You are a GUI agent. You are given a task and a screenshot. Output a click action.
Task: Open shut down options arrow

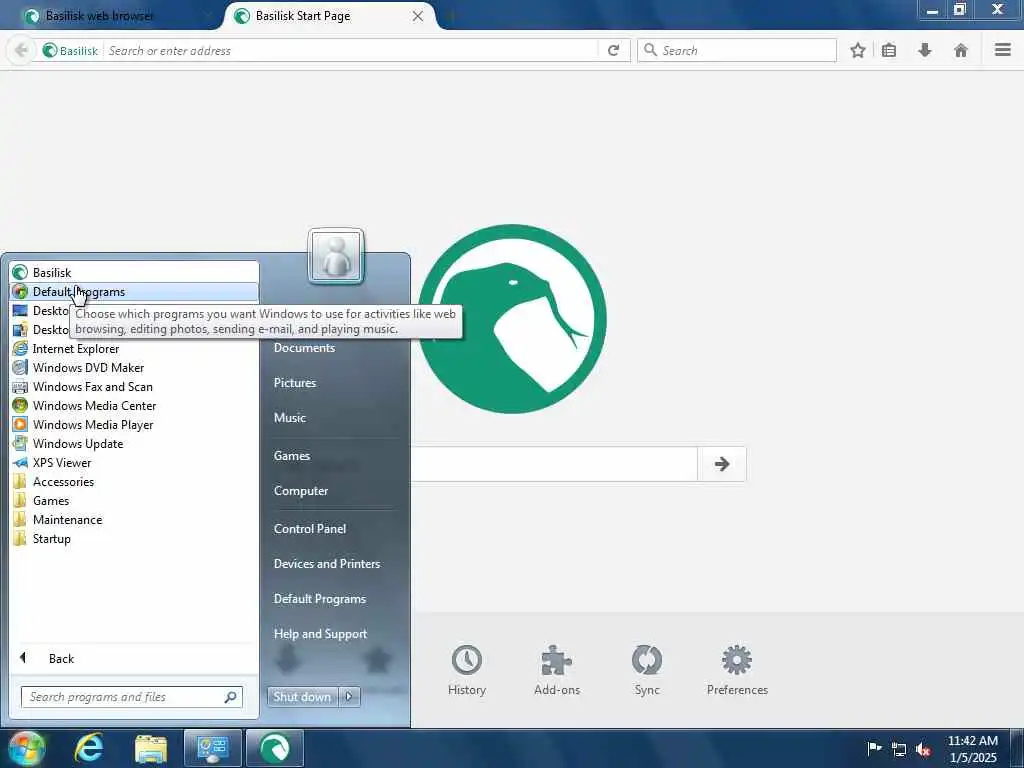pos(349,697)
